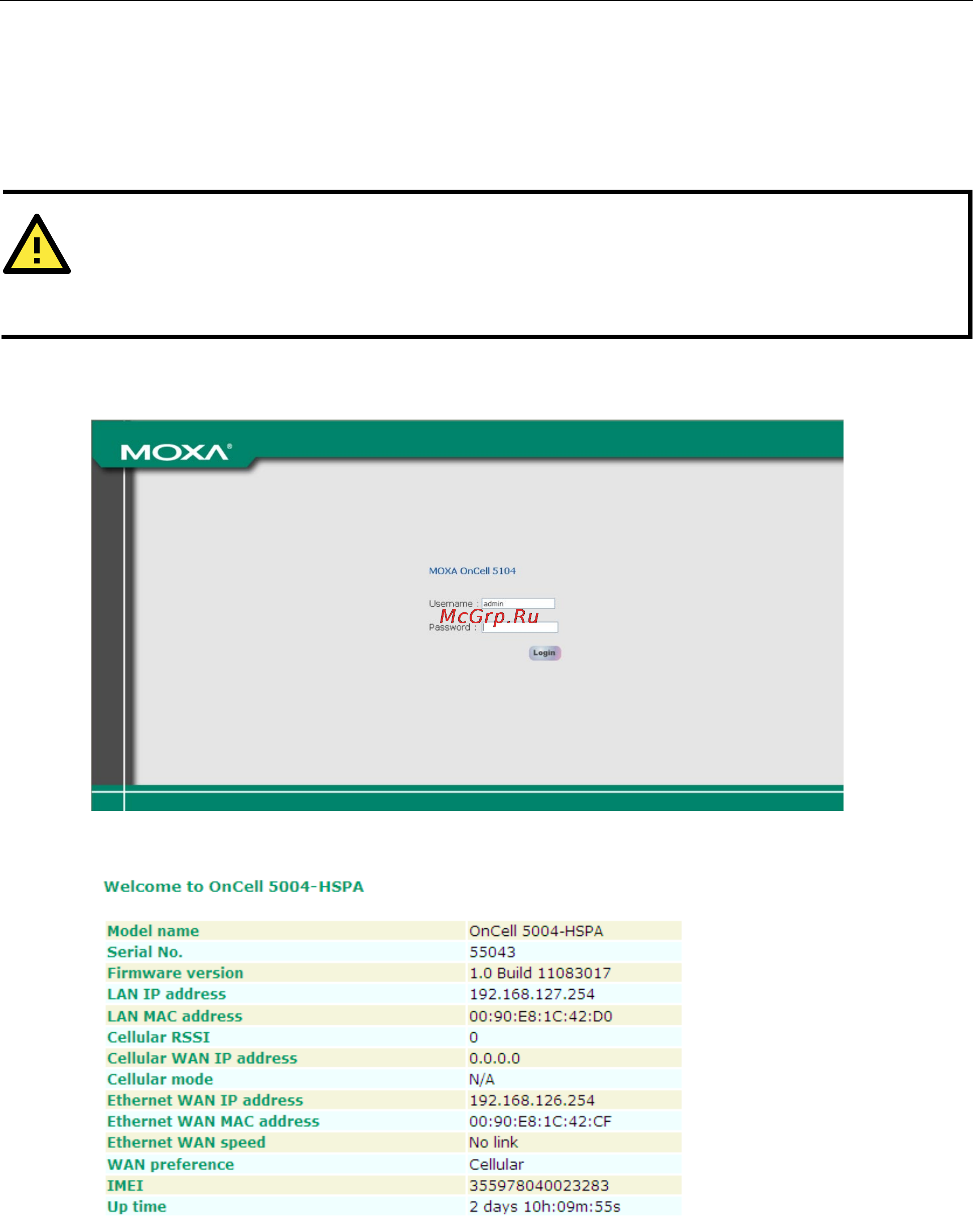This screenshot has height=1232, width=973.
Task: Click the serial value '55043'
Action: click(x=492, y=952)
